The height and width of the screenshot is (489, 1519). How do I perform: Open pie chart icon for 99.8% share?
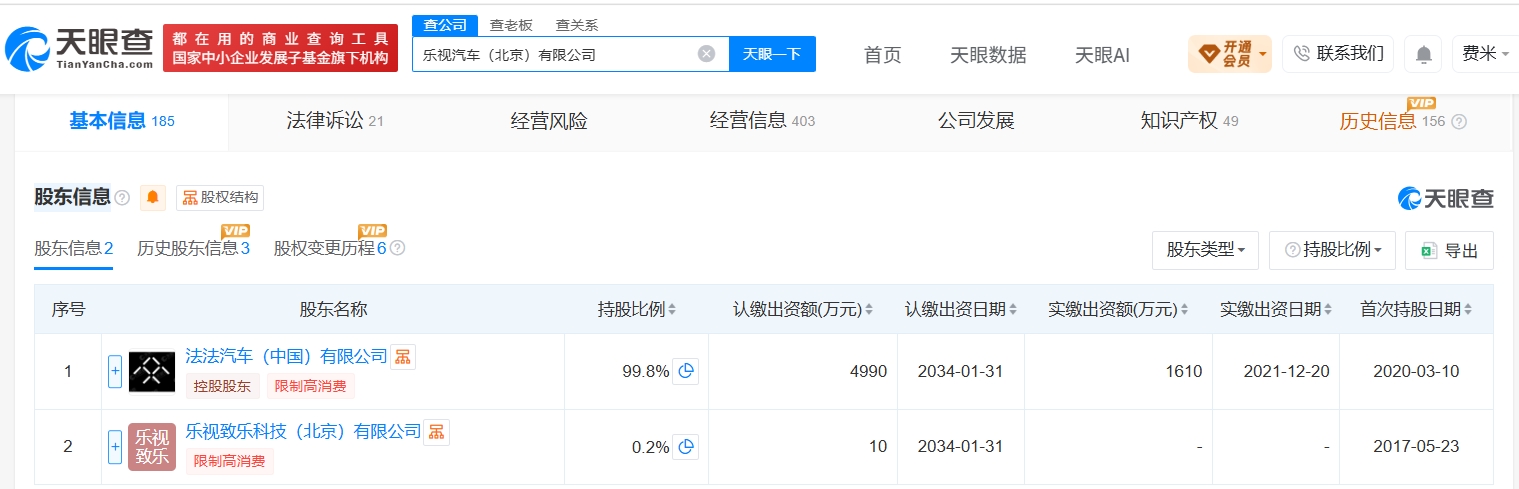coord(685,371)
